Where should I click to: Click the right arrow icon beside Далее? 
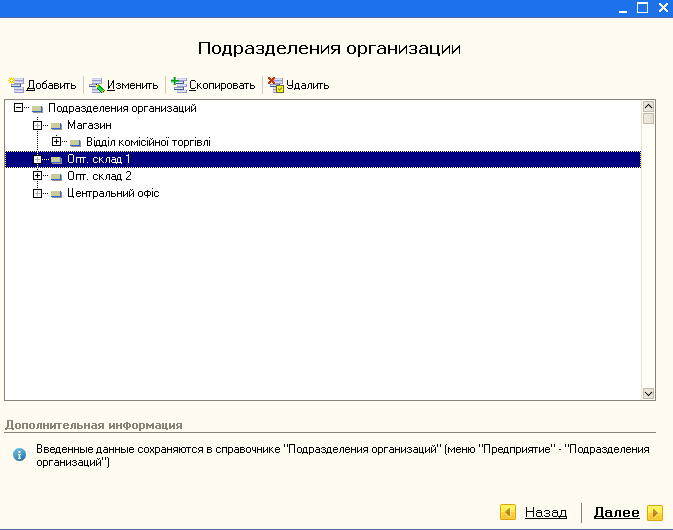655,512
